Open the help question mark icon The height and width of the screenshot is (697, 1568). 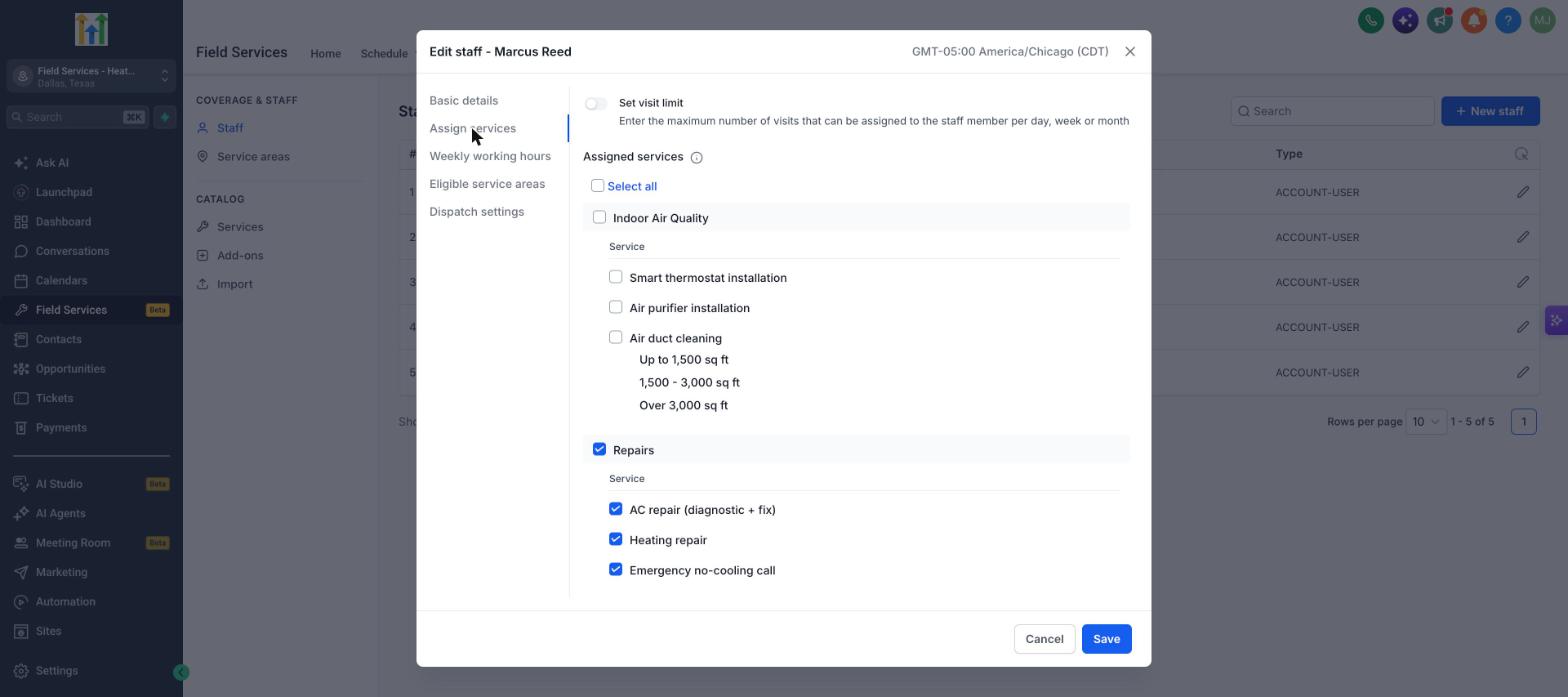tap(1508, 20)
